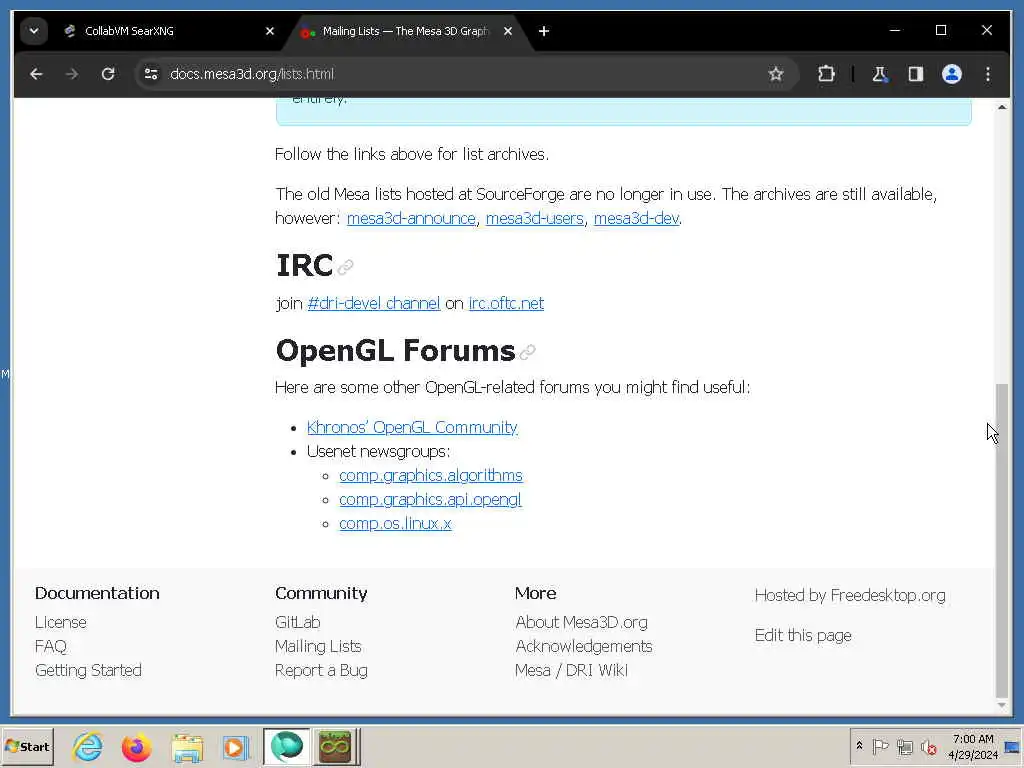
Task: Open the Getting Started footer link
Action: pyautogui.click(x=88, y=671)
